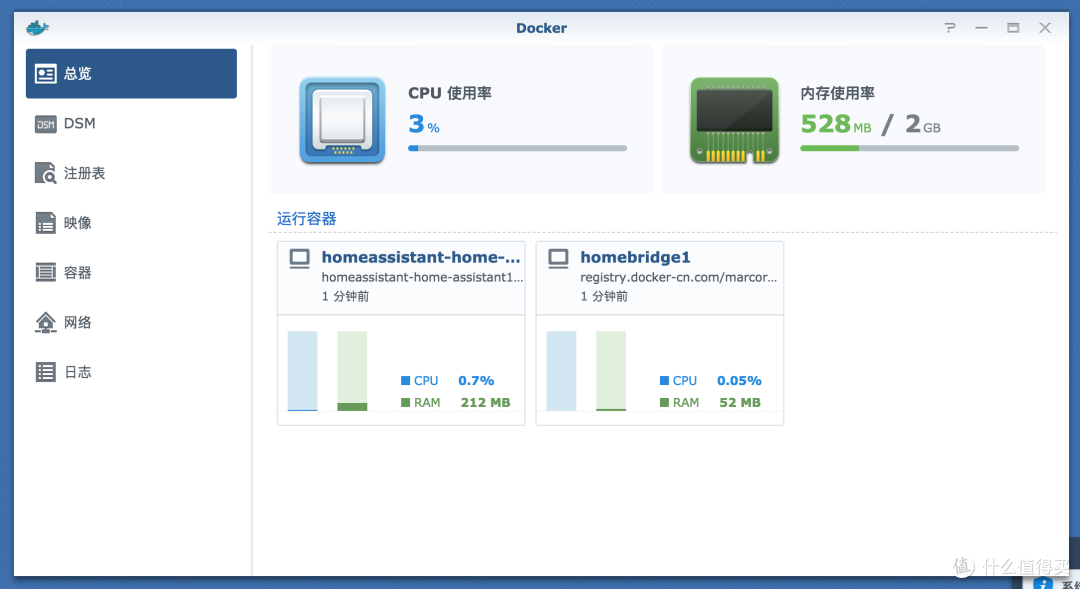Close the Docker window

(x=1045, y=28)
